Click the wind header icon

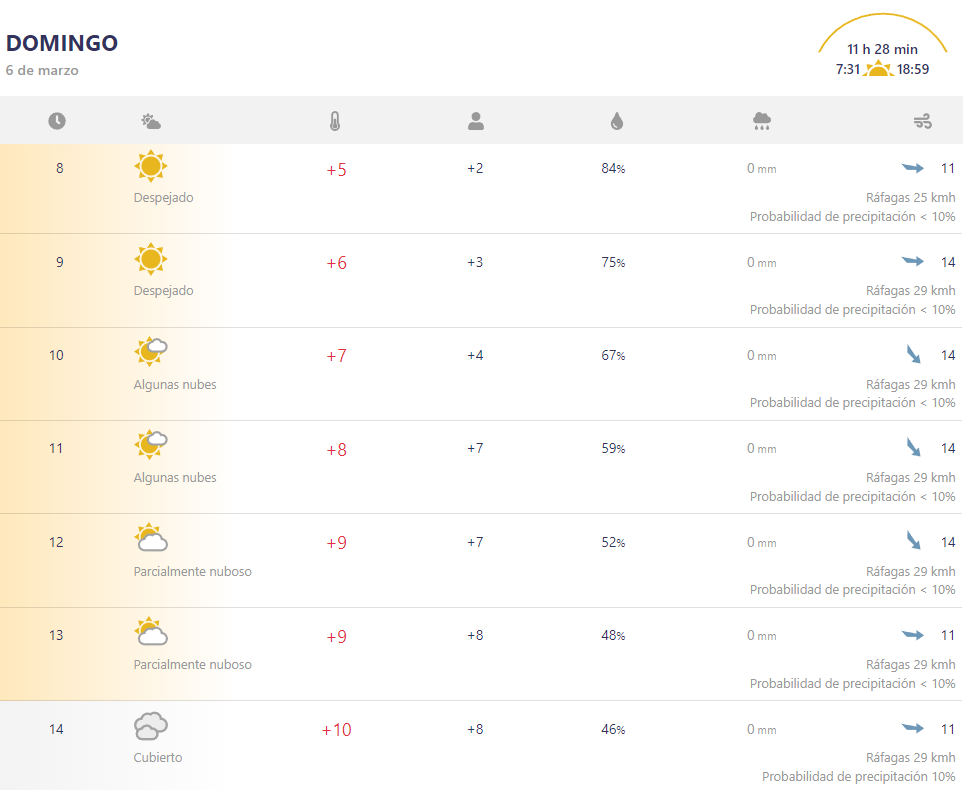tap(922, 122)
